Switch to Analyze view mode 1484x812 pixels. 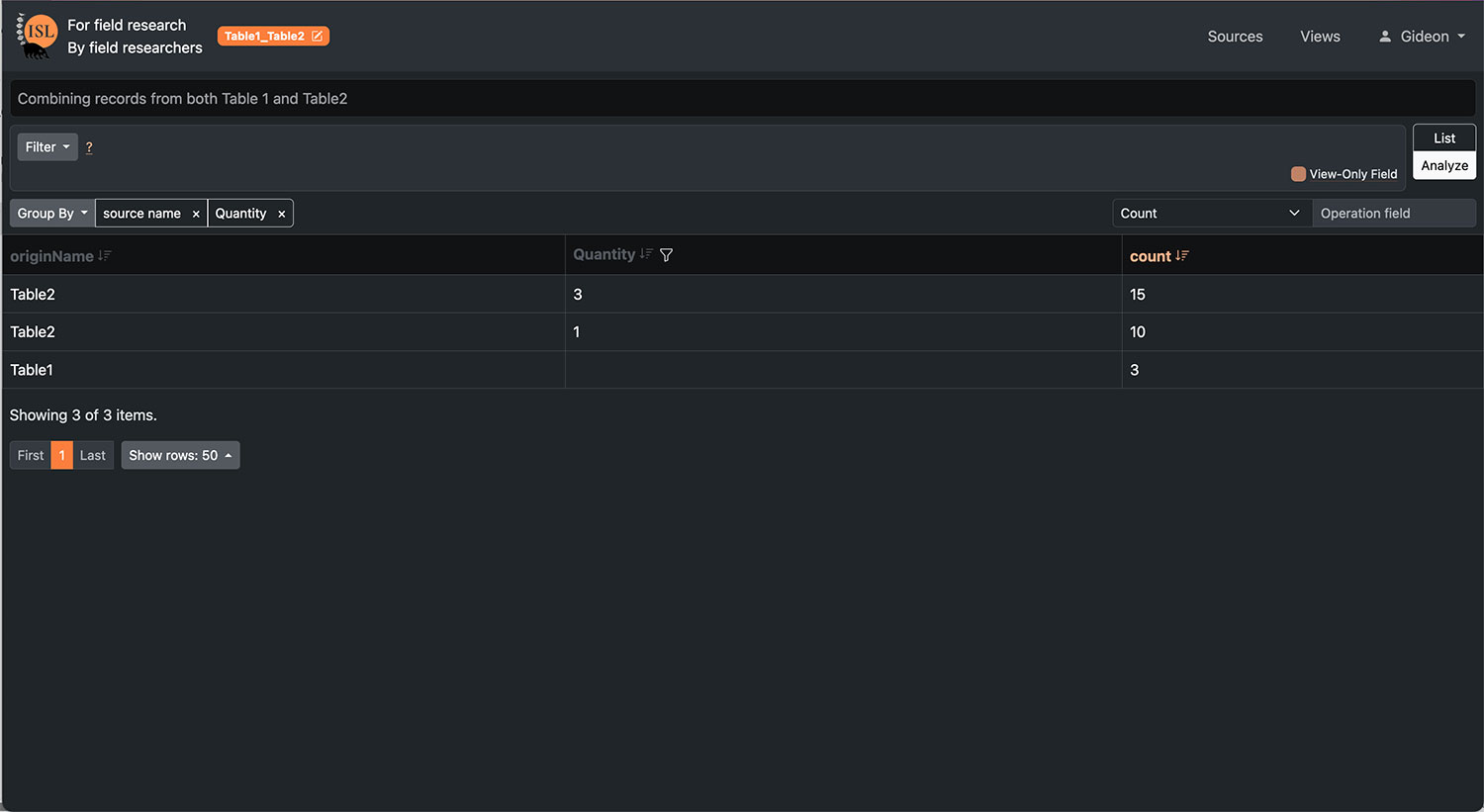click(1444, 166)
